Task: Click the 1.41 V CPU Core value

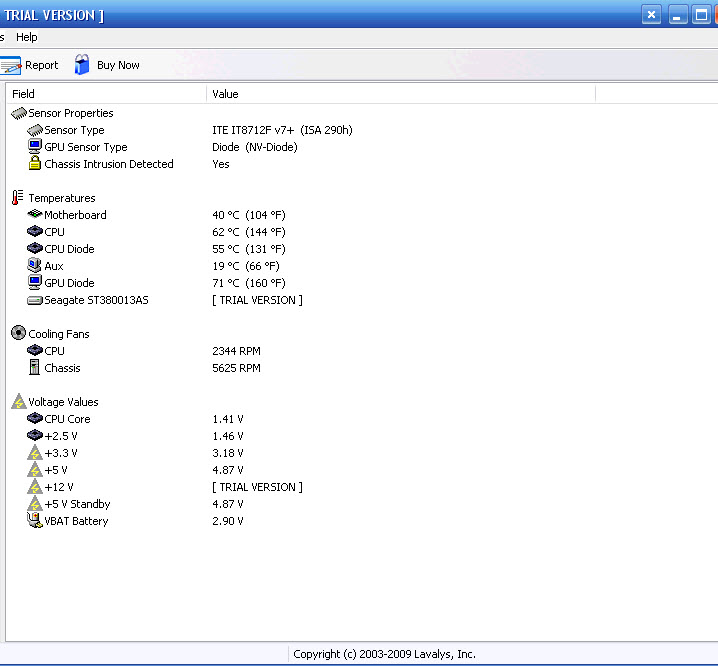Action: [228, 419]
